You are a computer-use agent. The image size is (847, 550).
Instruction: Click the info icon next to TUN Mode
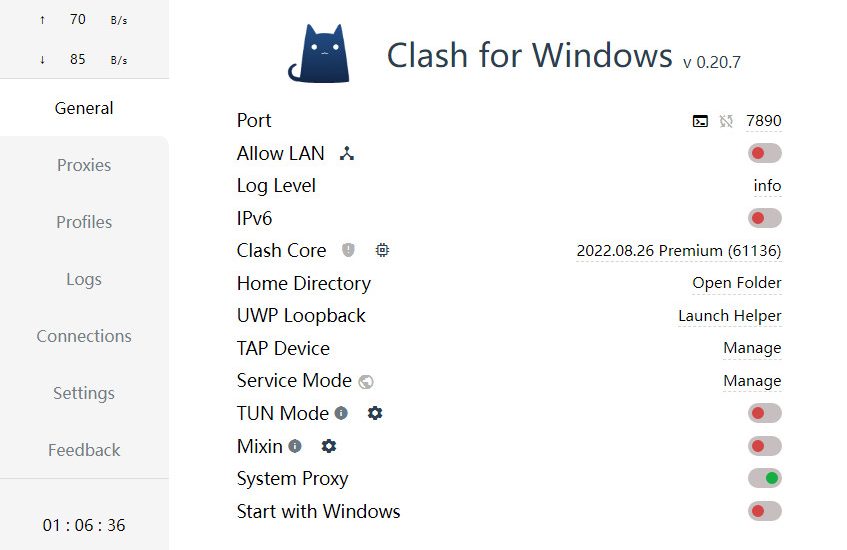(341, 413)
